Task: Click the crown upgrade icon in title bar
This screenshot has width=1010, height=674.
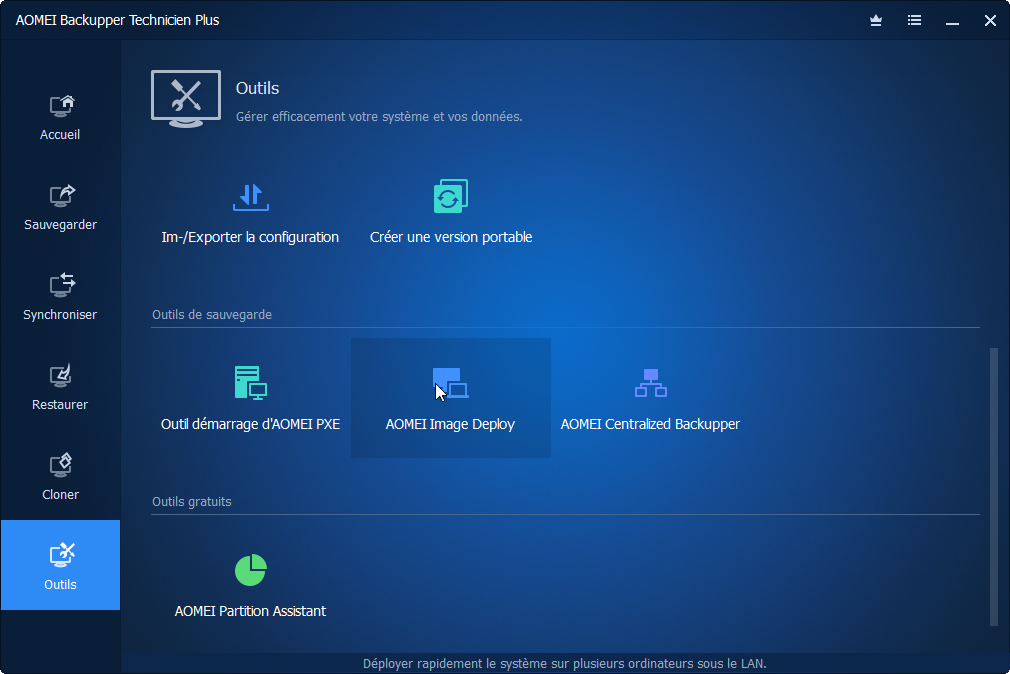Action: (876, 21)
